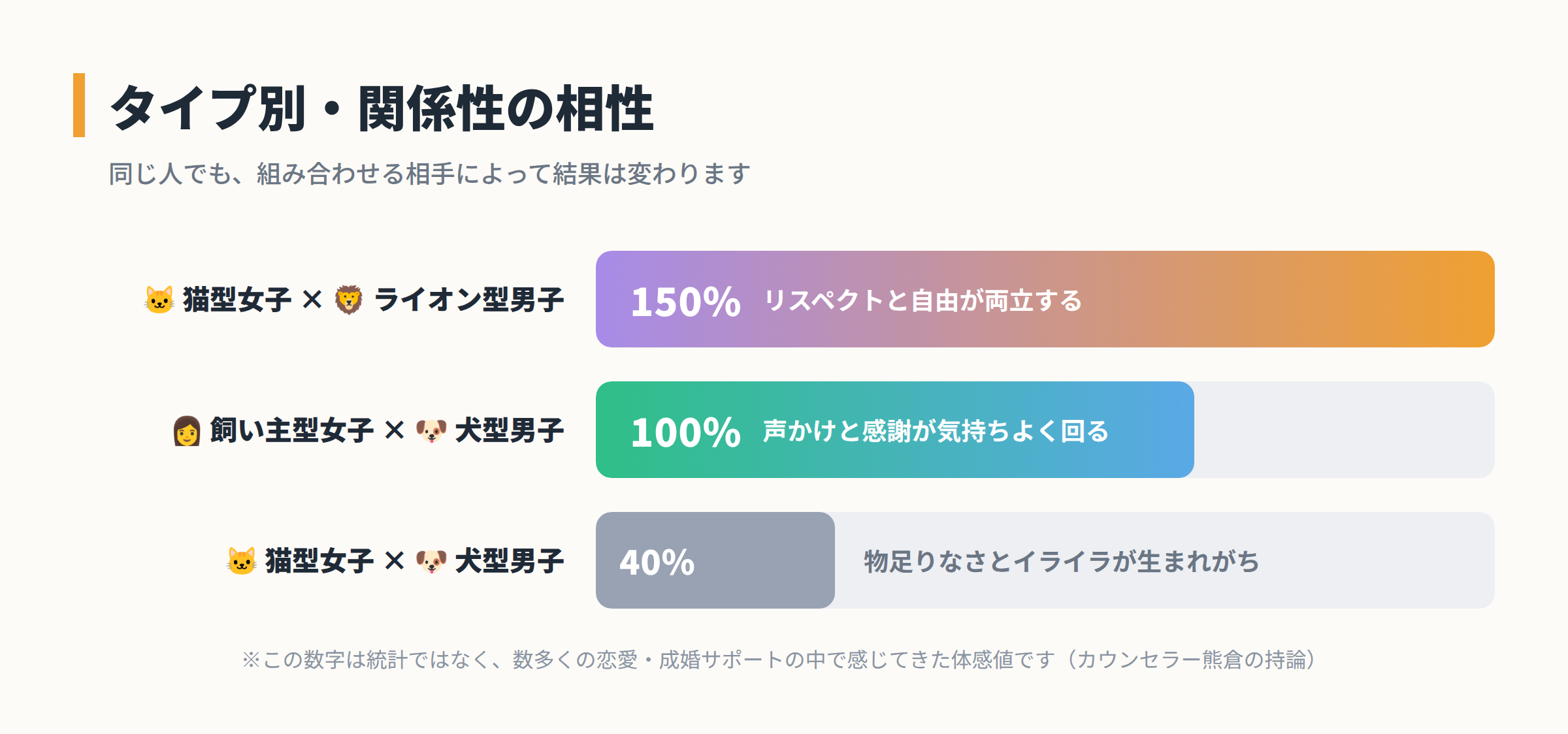Select the gray 40% progress bar
The height and width of the screenshot is (734, 1568).
tap(715, 560)
